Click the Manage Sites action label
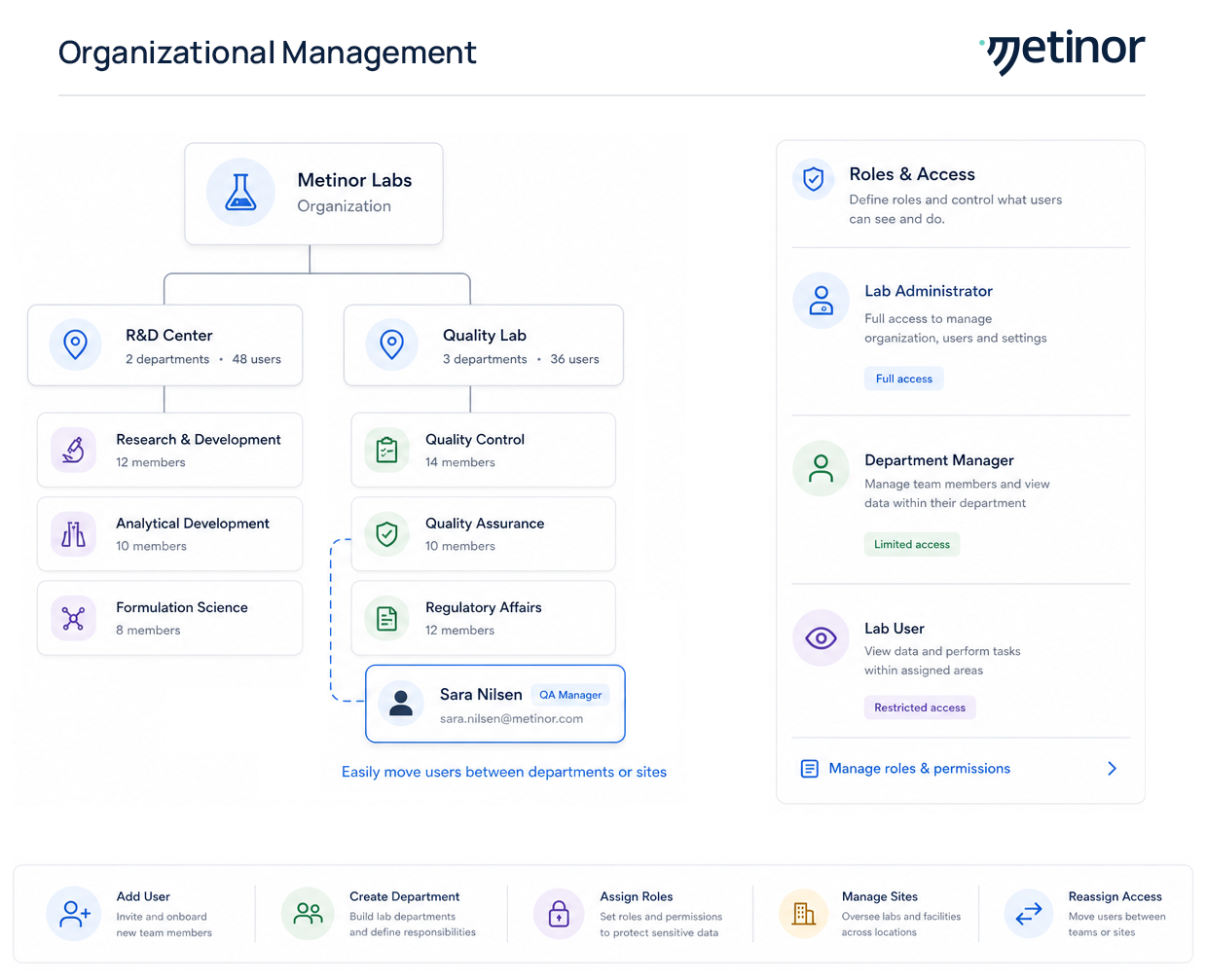This screenshot has height=980, width=1206. (x=880, y=896)
